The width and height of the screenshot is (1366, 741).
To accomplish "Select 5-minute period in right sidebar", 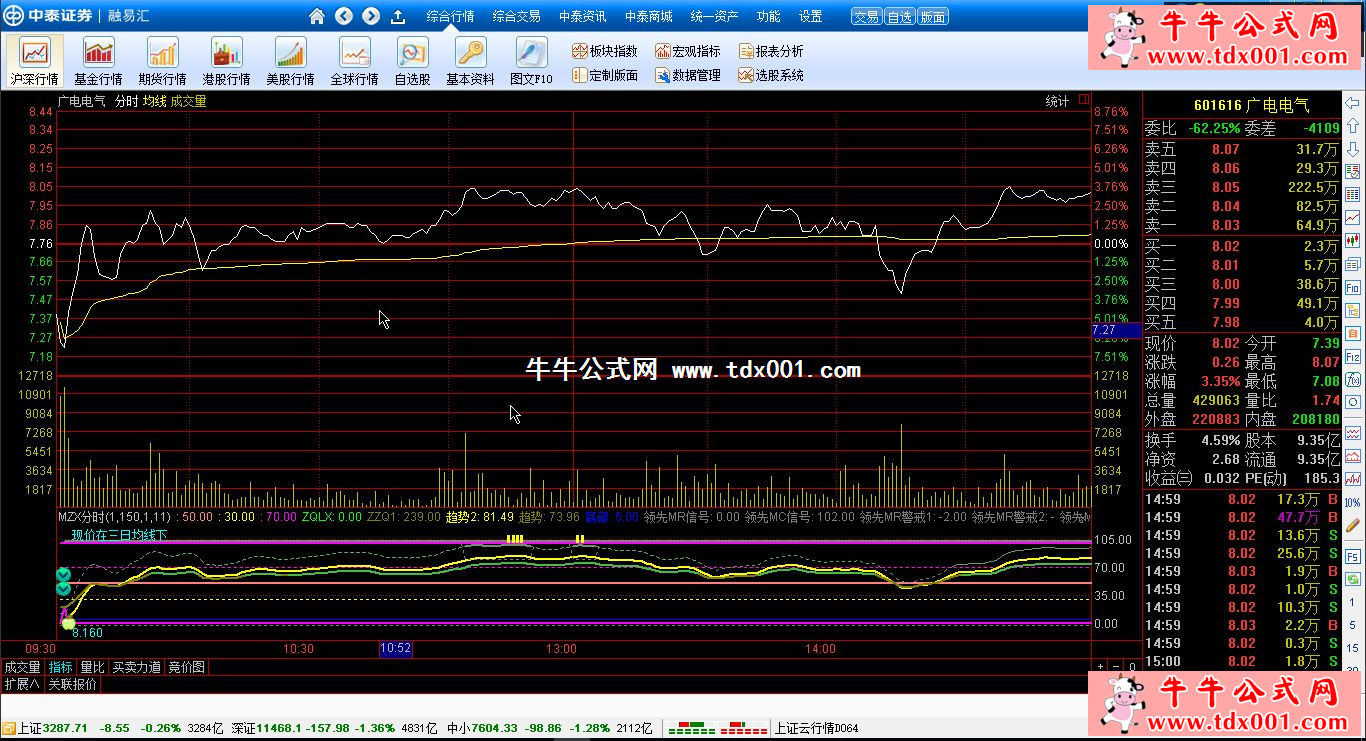I will (x=1353, y=624).
